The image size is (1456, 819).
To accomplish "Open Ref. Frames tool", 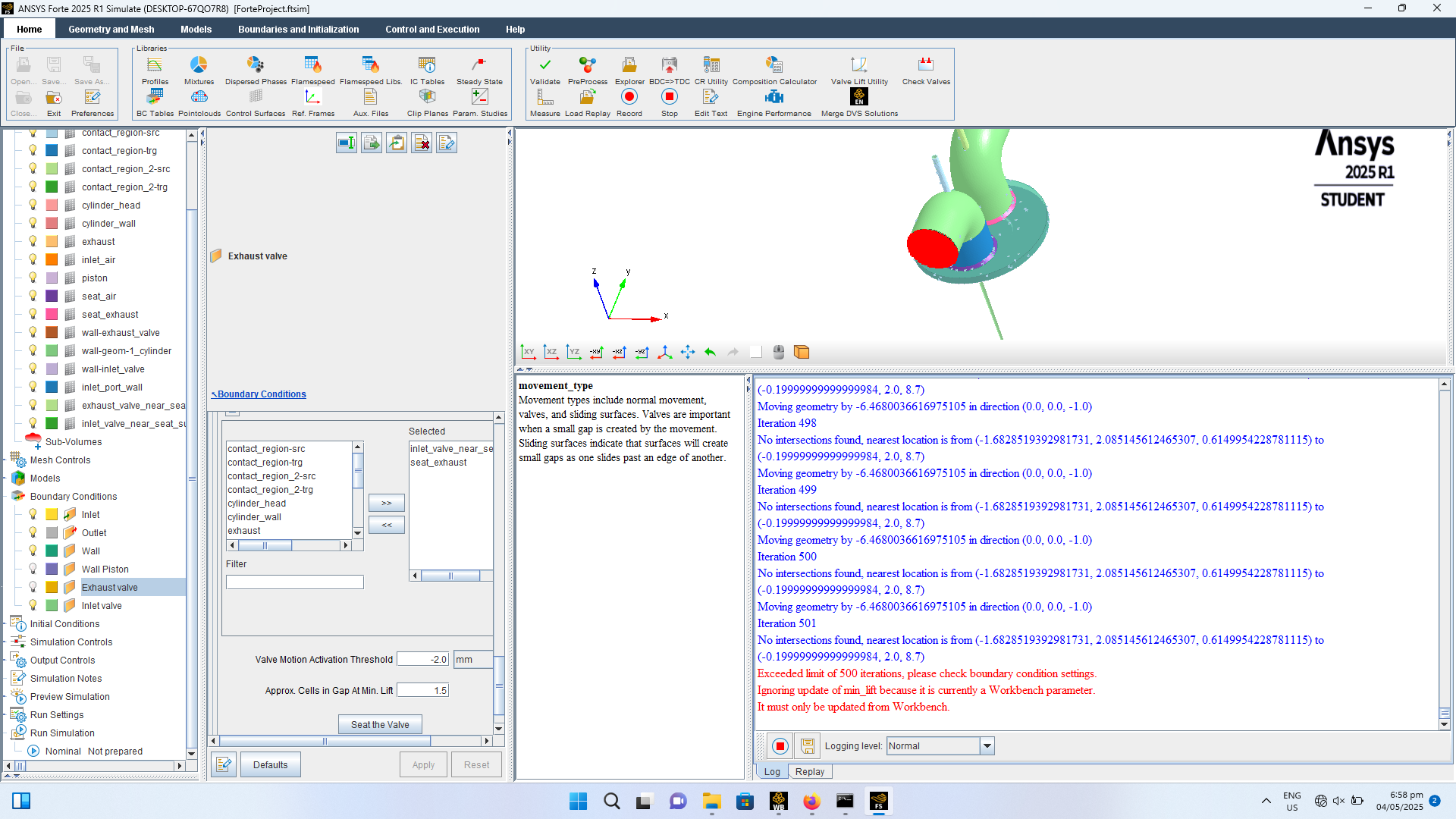I will coord(313,102).
